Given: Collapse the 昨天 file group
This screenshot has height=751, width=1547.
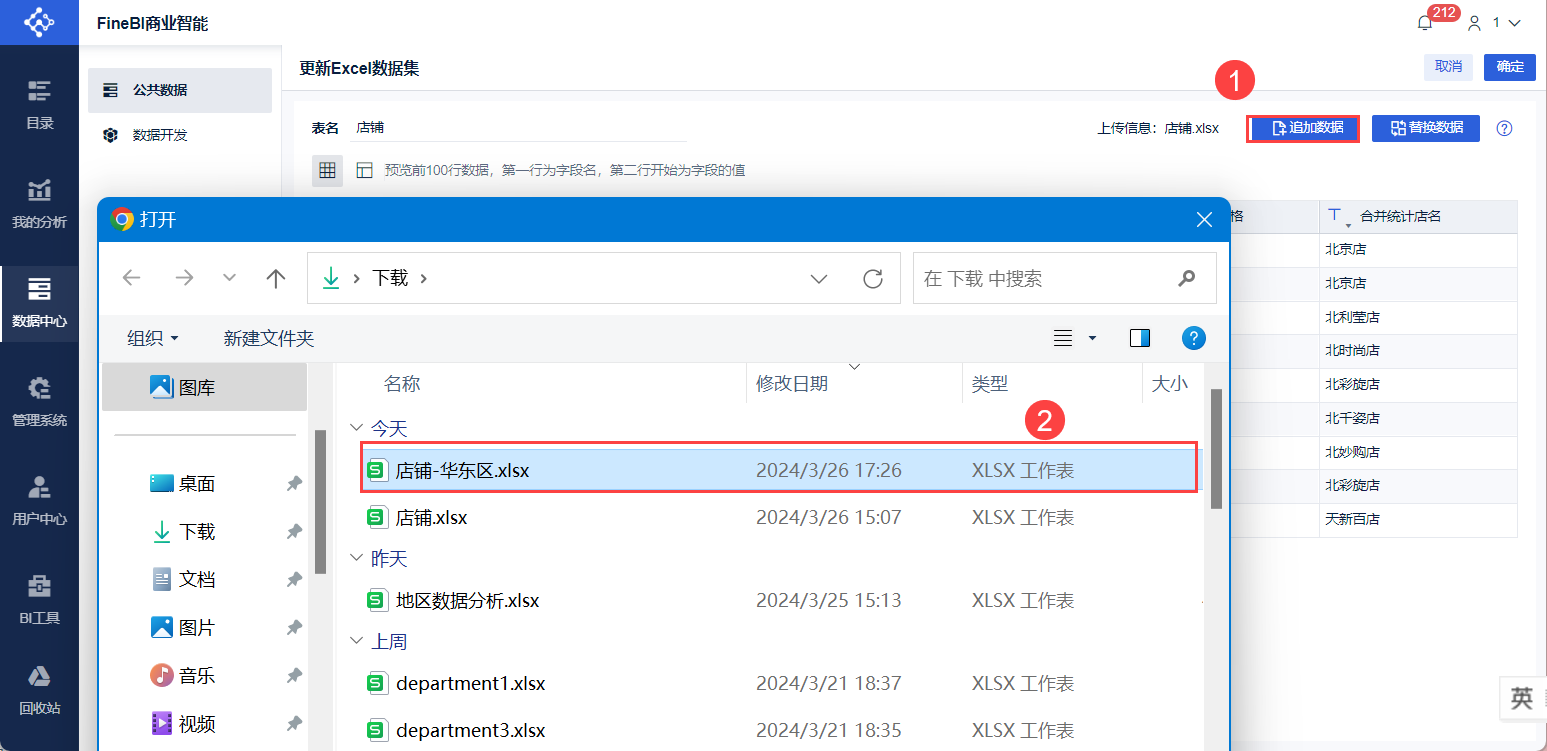Looking at the screenshot, I should [355, 558].
